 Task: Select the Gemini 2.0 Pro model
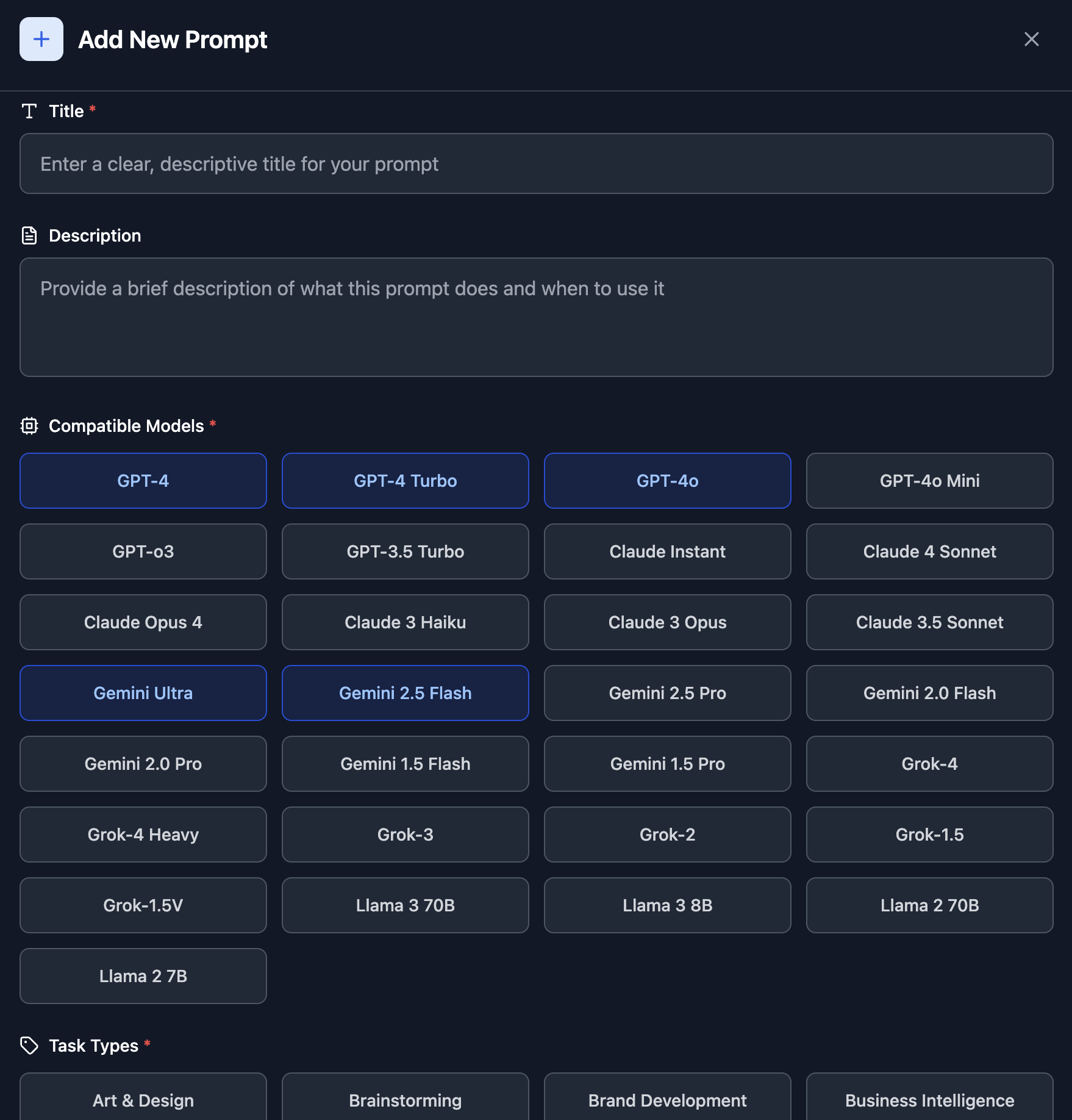[143, 764]
